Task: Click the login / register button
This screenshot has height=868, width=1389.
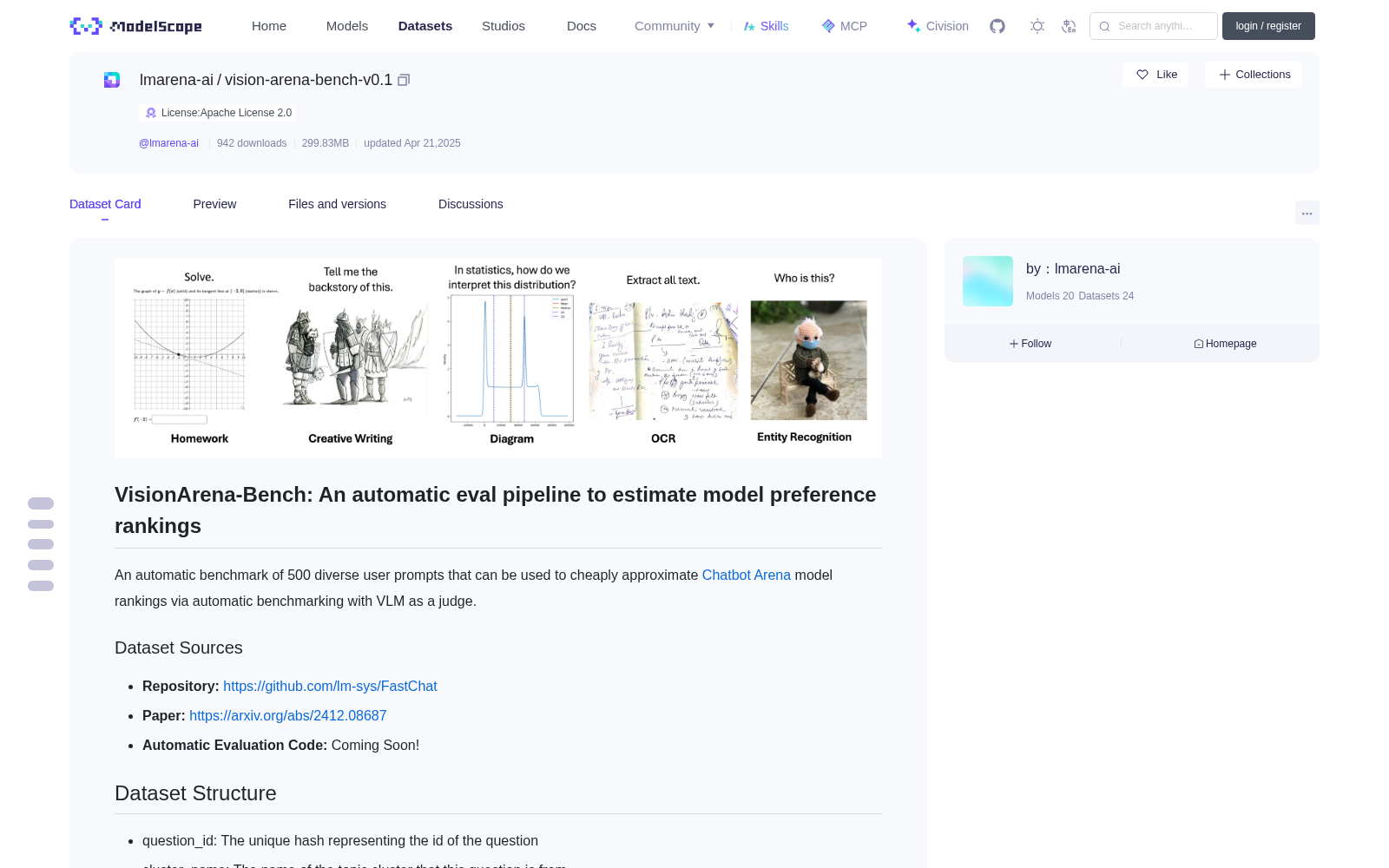Action: pyautogui.click(x=1268, y=26)
